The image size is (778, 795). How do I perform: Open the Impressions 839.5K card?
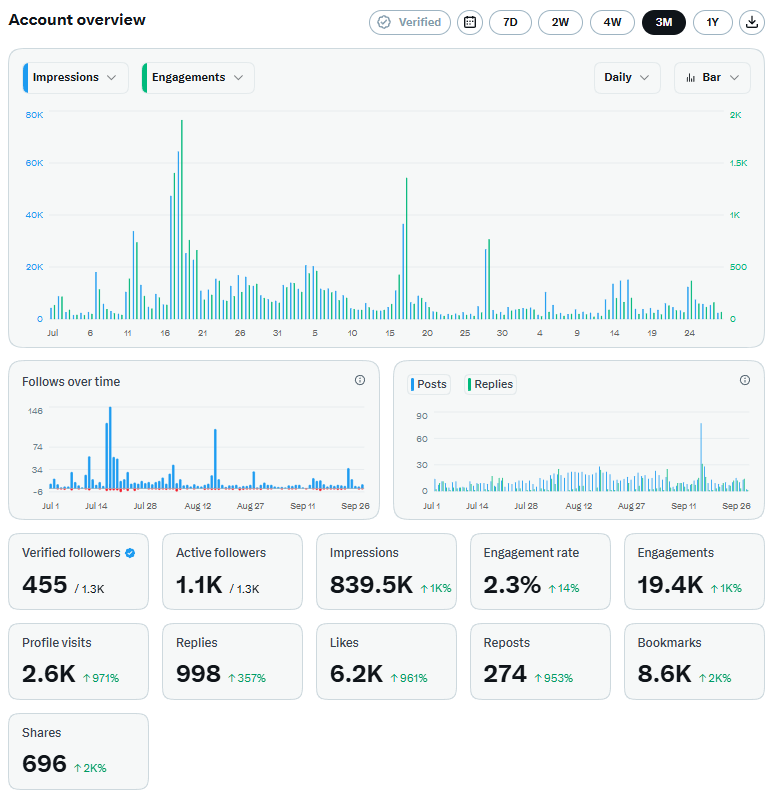click(x=386, y=571)
